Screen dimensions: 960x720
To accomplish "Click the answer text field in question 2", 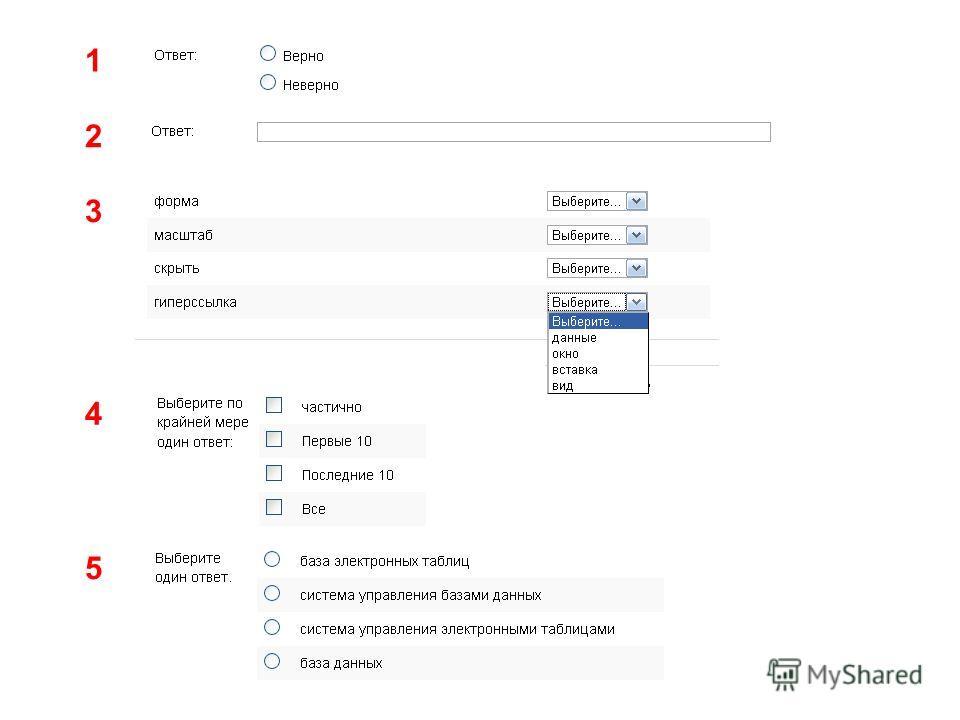I will pos(514,132).
